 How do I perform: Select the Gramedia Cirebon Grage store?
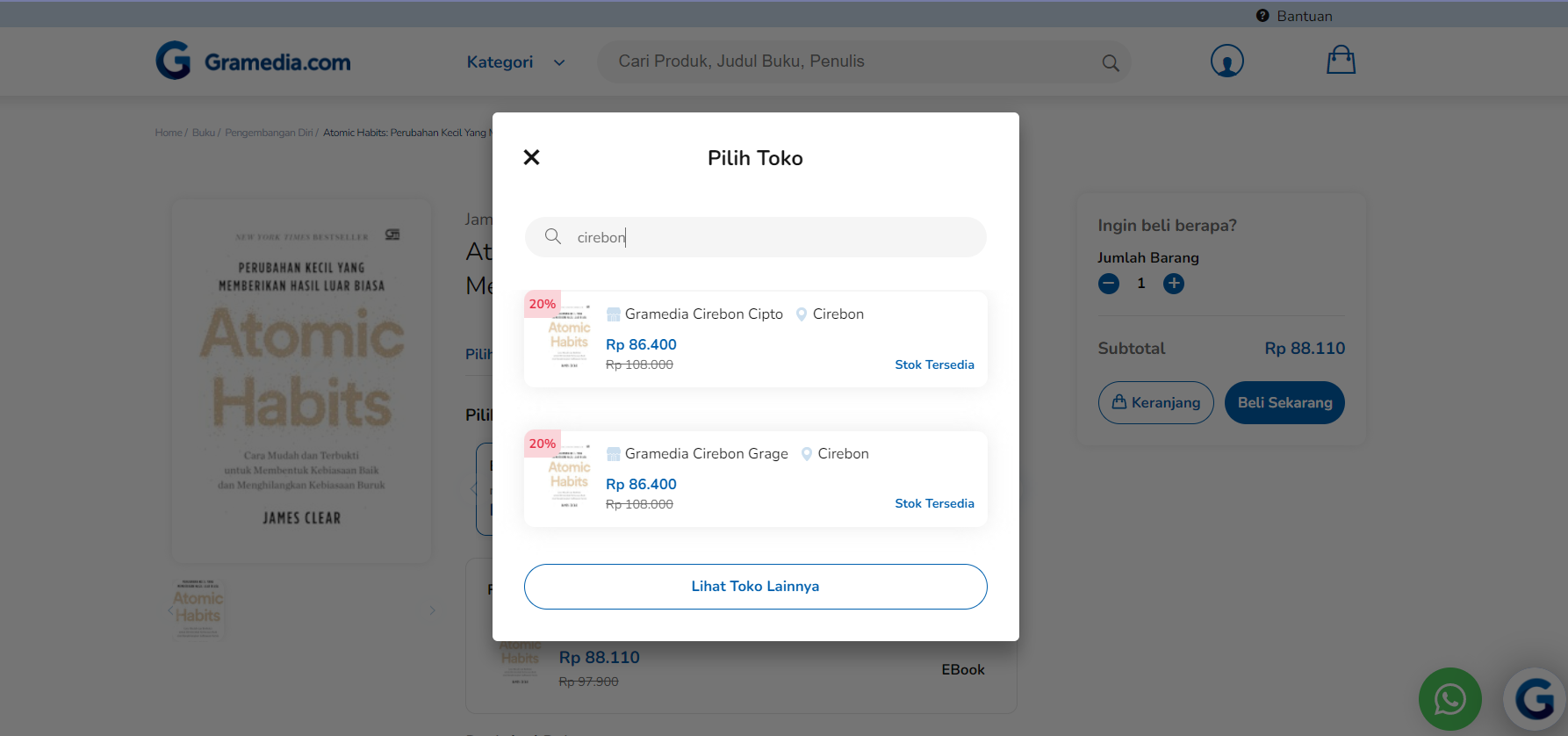tap(755, 479)
